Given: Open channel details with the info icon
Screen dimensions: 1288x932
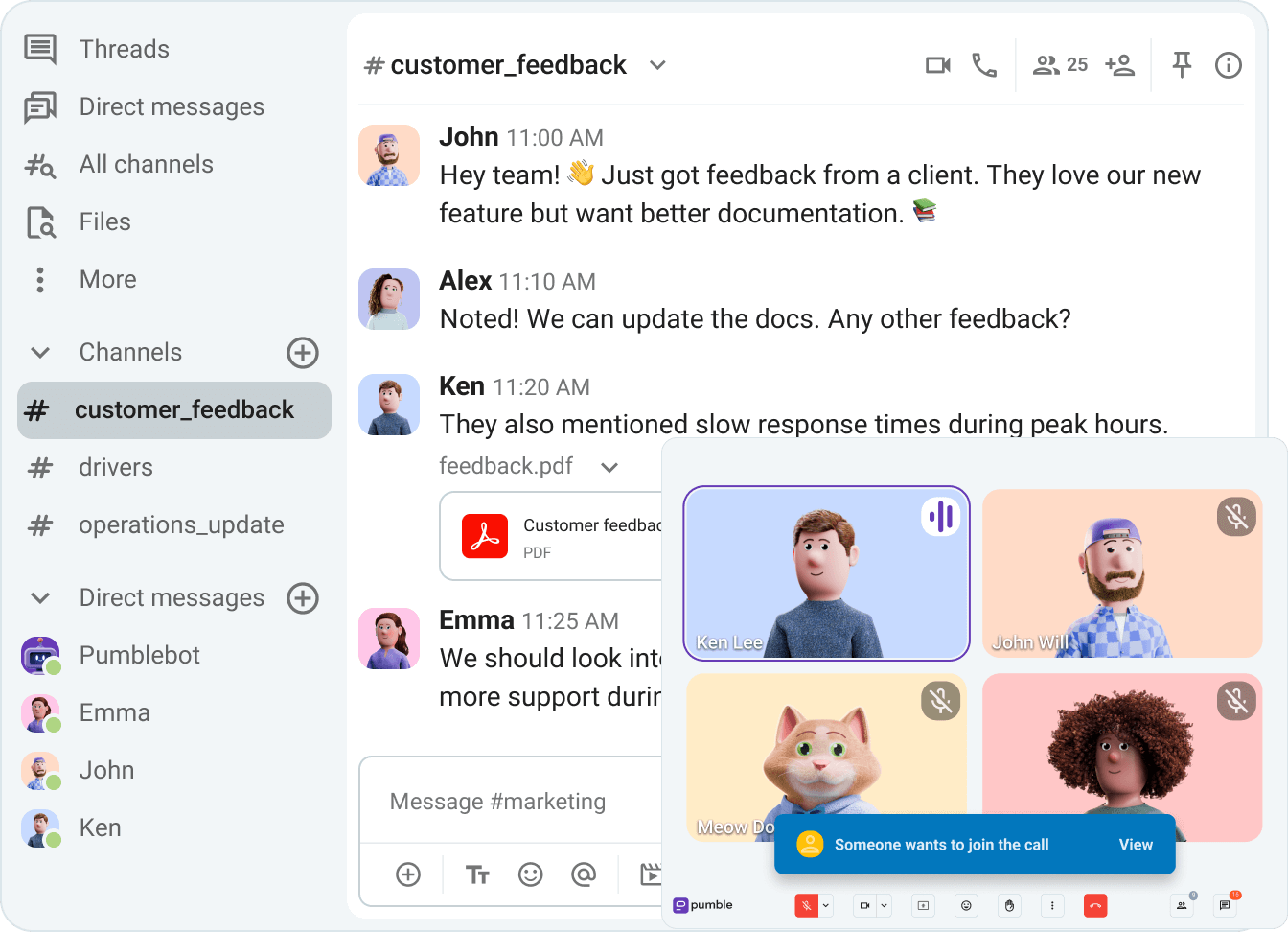Looking at the screenshot, I should (1228, 64).
